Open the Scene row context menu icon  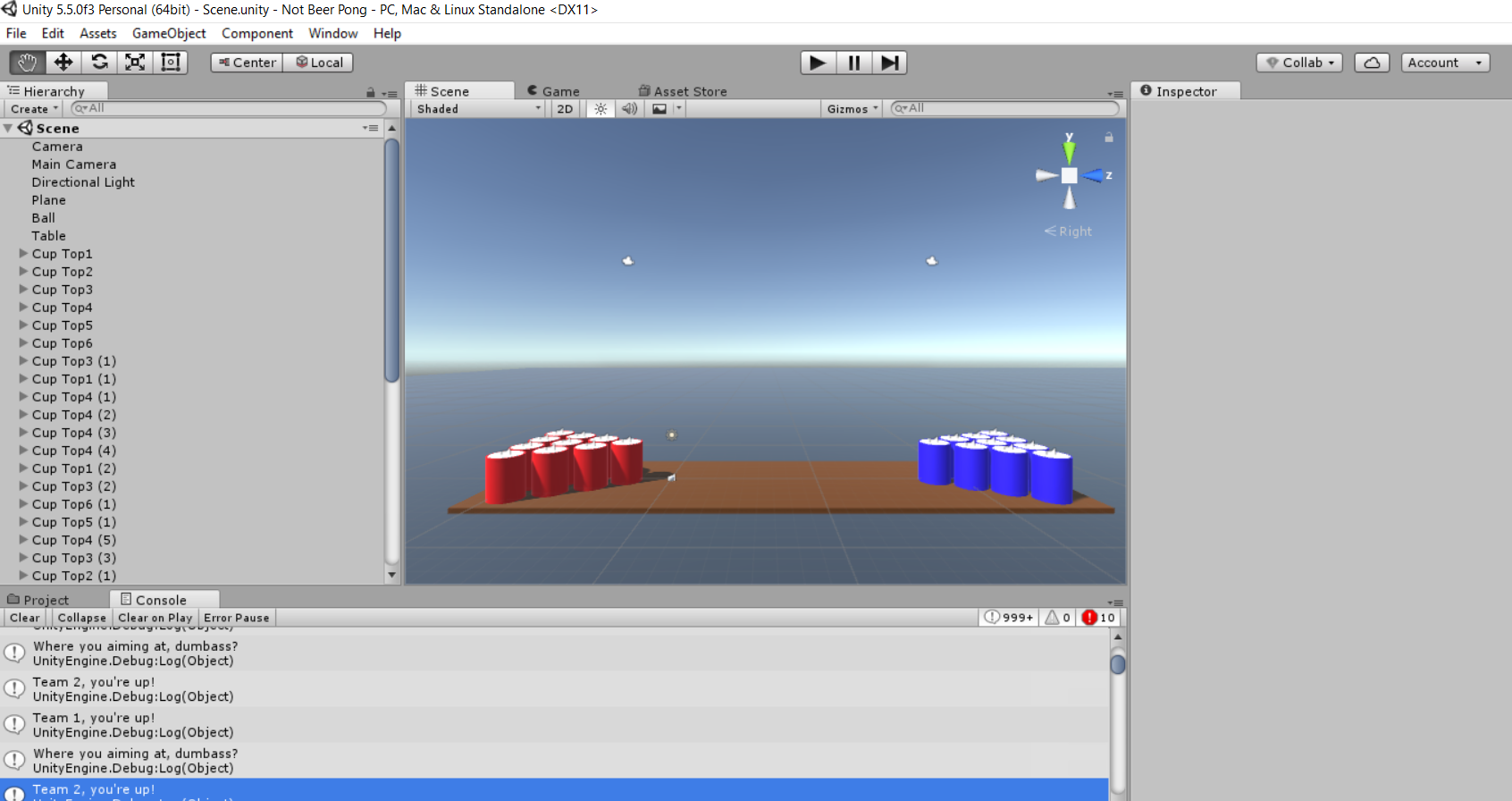coord(370,128)
